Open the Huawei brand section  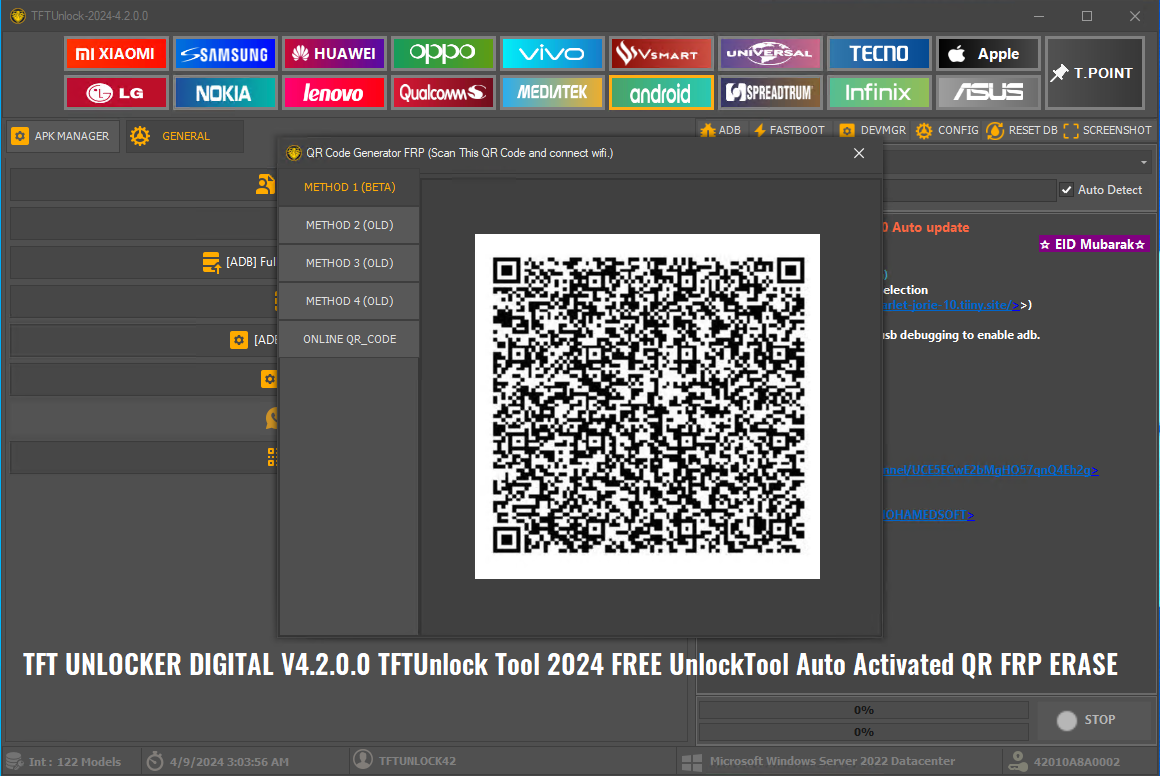pos(334,54)
